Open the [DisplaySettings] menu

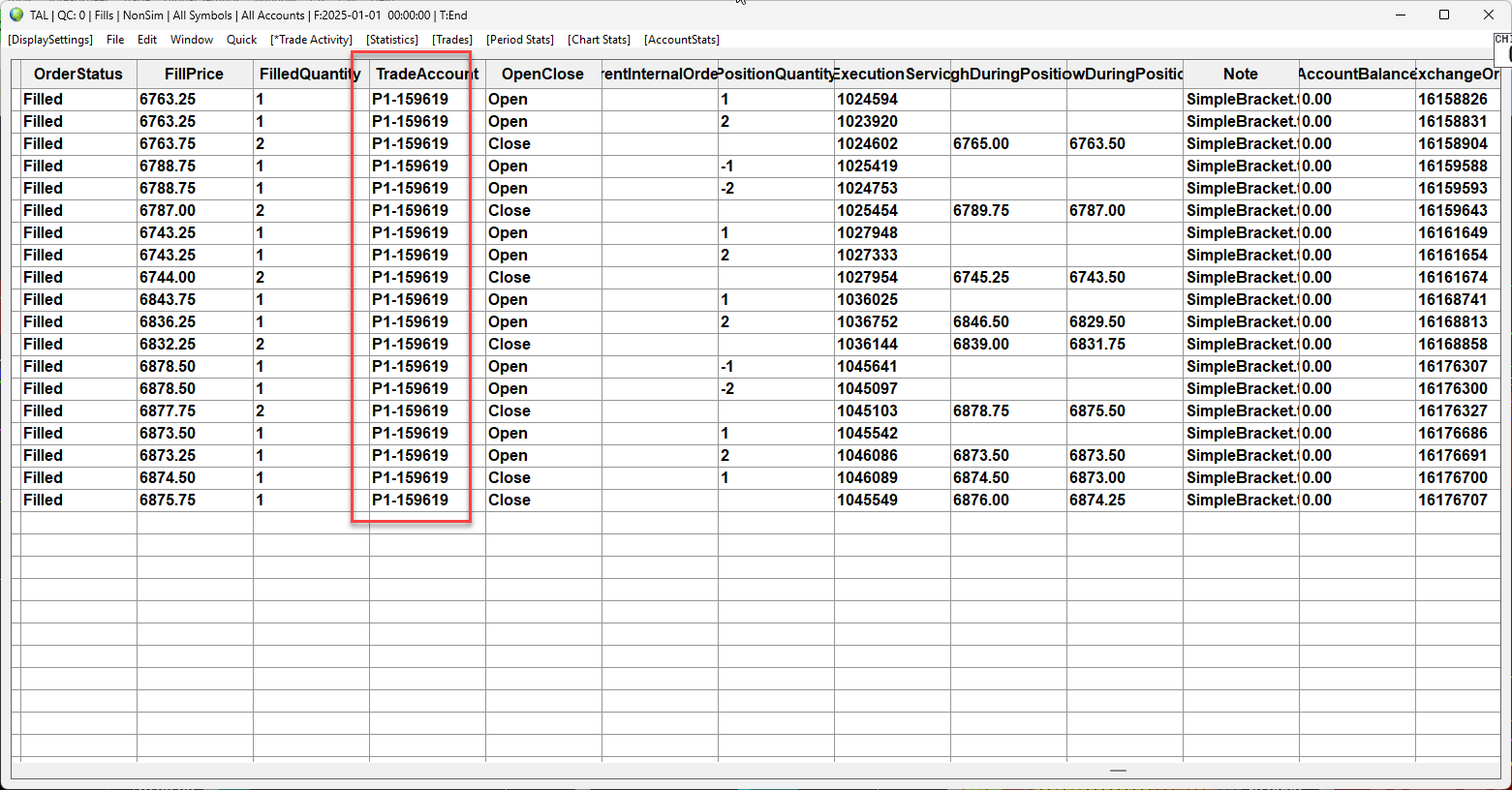click(50, 40)
